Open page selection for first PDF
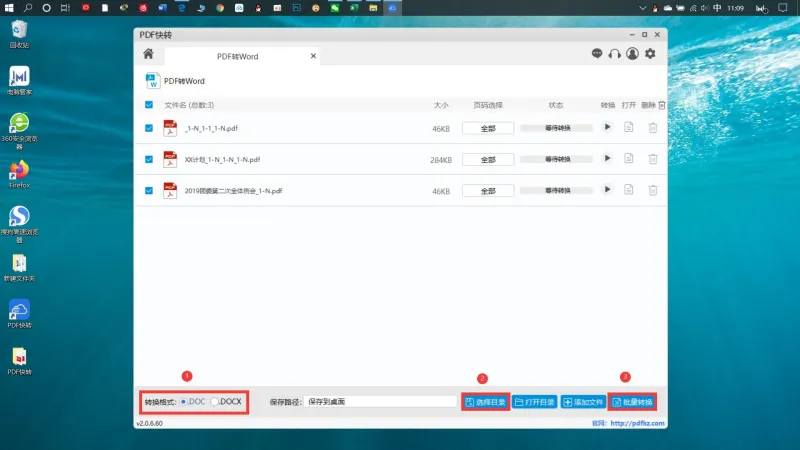 click(x=488, y=128)
